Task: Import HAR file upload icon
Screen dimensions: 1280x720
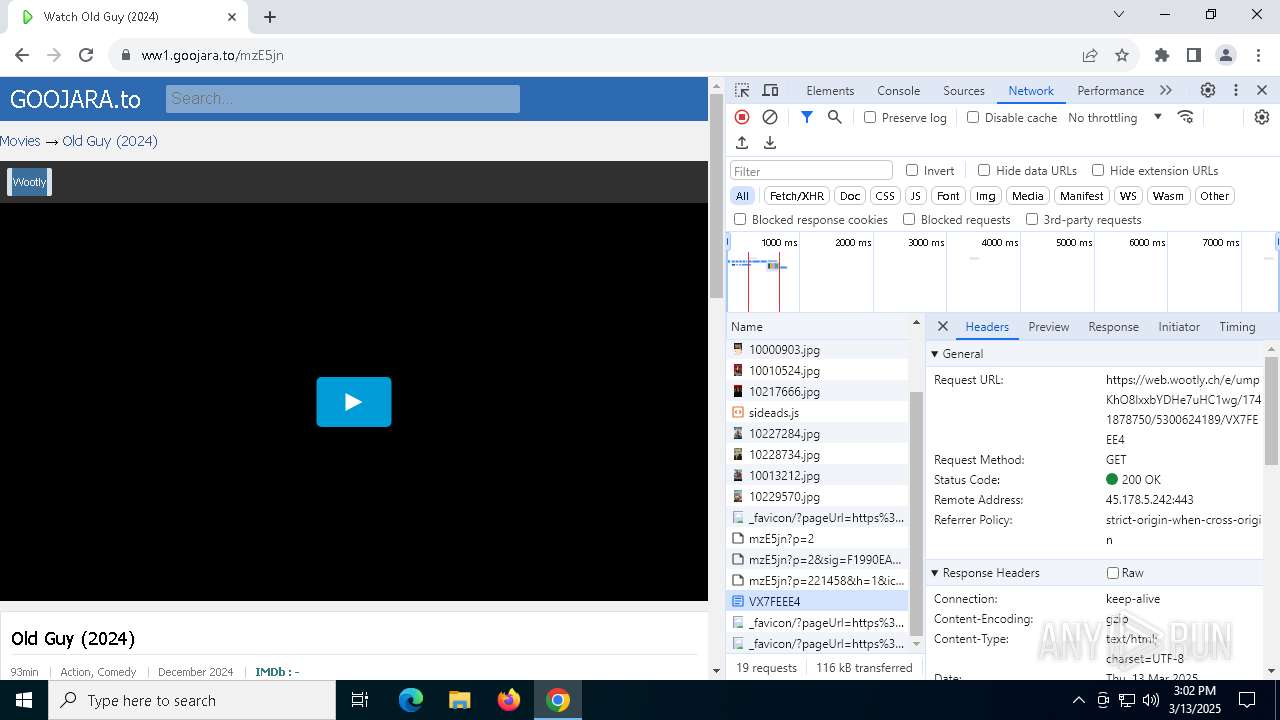Action: pos(742,143)
